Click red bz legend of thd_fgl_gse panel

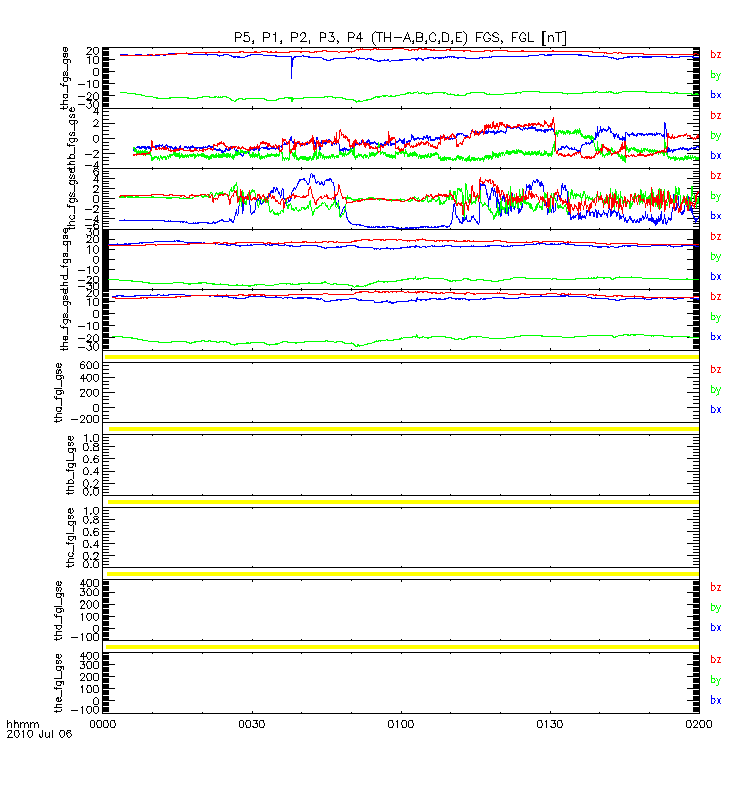[716, 587]
